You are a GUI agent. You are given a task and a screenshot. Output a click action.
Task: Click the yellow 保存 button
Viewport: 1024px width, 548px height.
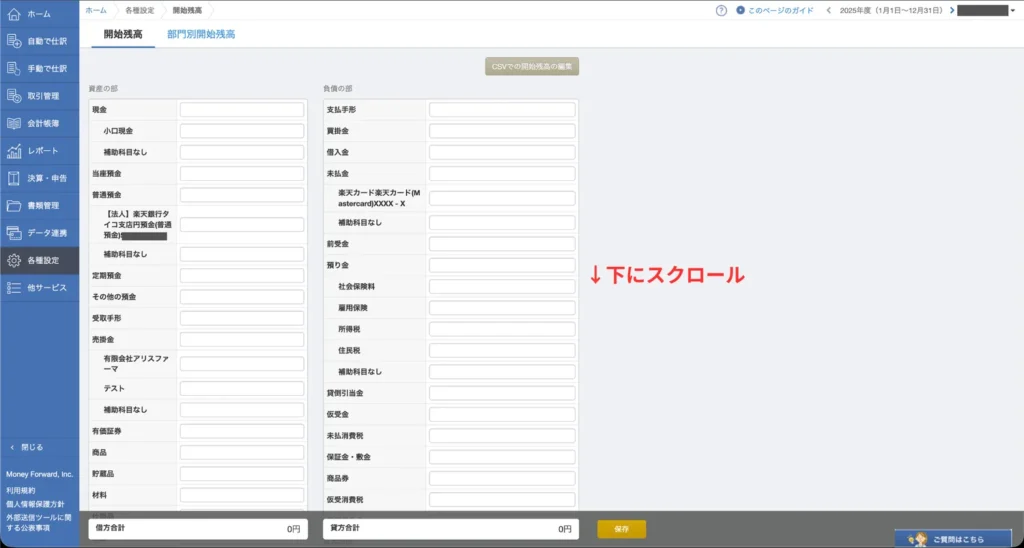tap(622, 529)
